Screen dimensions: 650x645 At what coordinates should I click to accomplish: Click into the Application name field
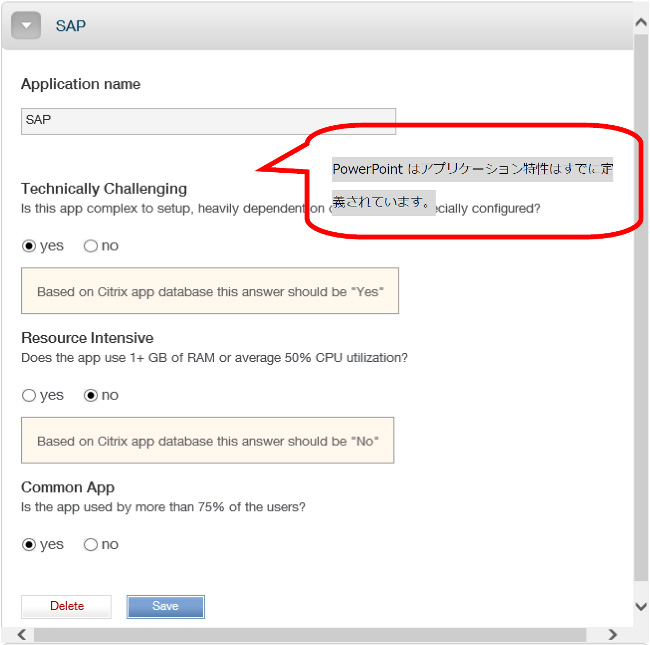209,121
